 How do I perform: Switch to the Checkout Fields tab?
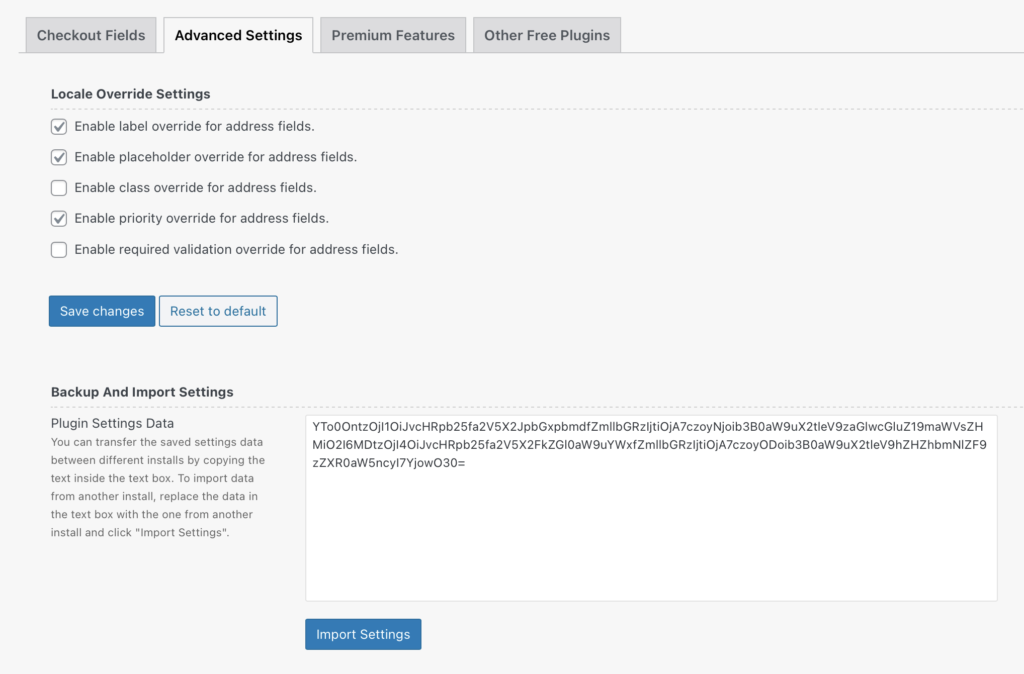point(91,35)
